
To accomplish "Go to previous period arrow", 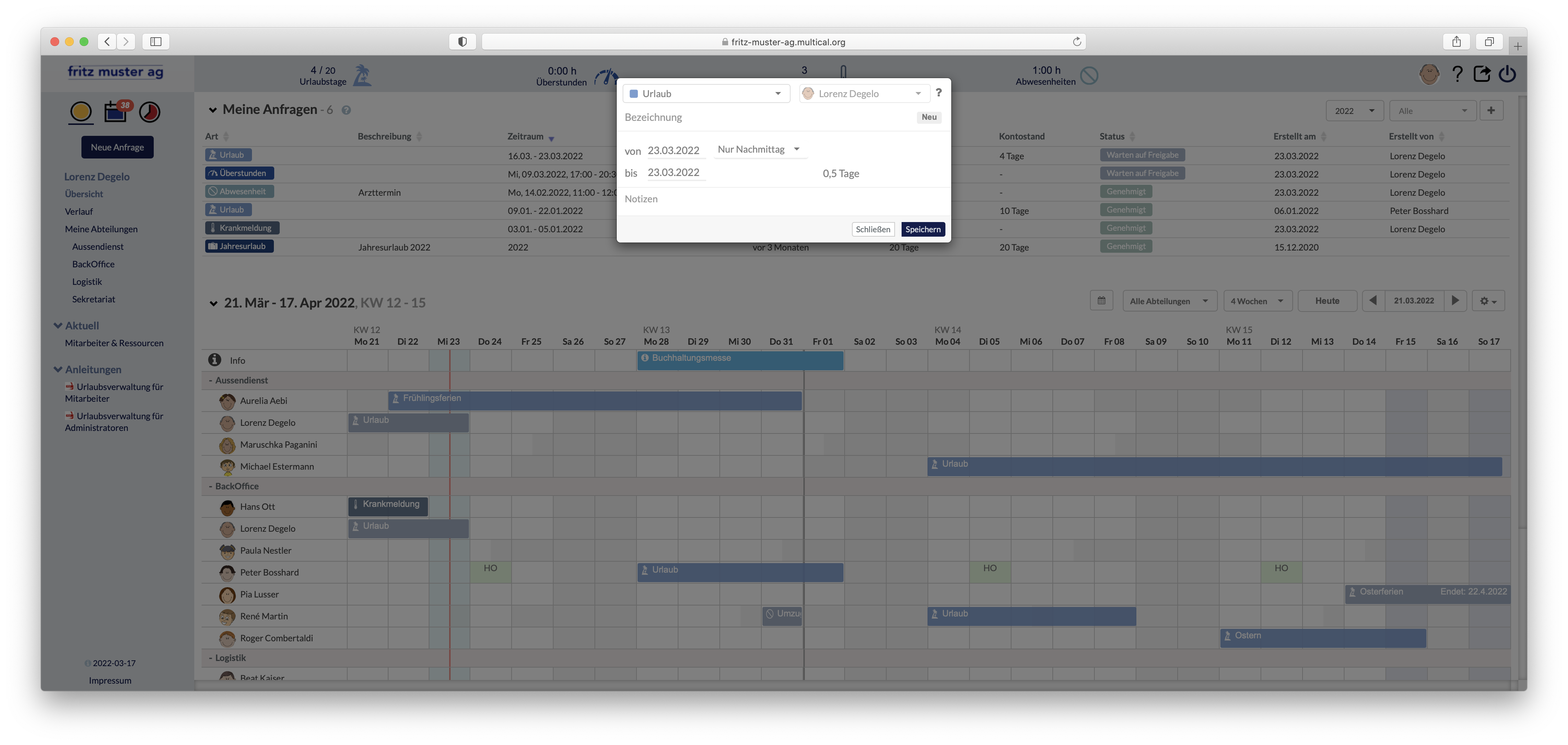I will (1373, 301).
